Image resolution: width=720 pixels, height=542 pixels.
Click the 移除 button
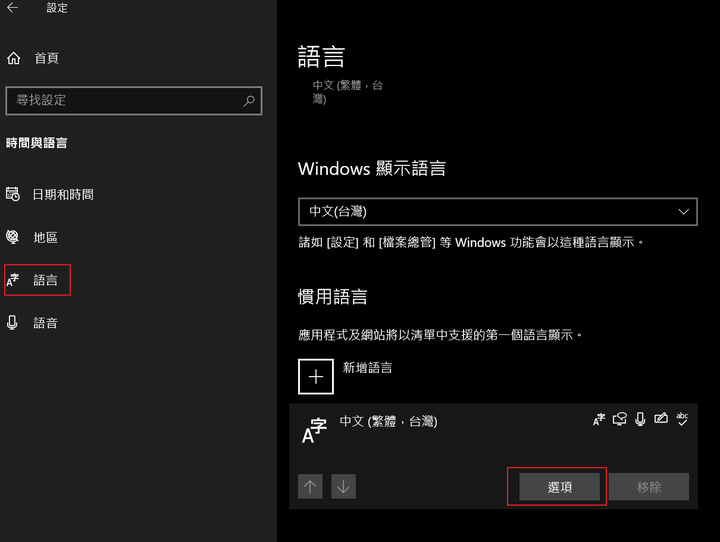point(649,486)
